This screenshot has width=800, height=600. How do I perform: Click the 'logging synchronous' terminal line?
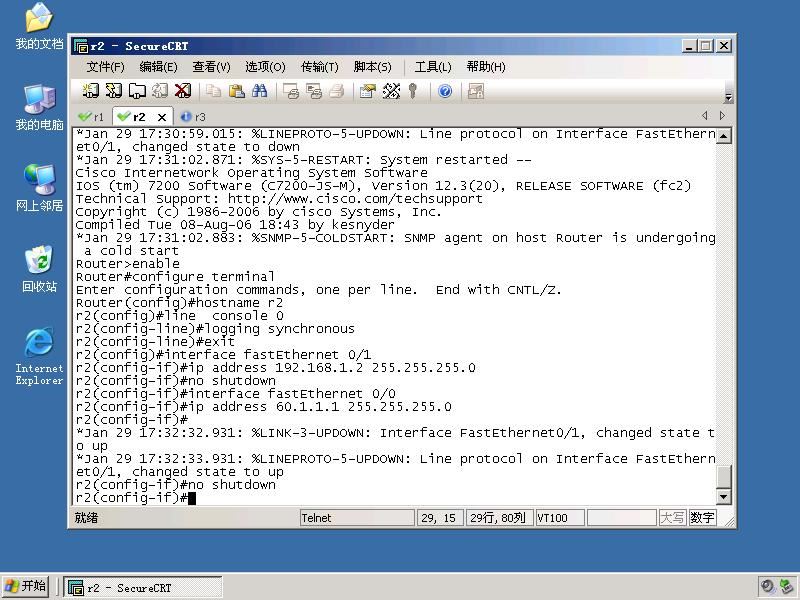click(x=215, y=329)
